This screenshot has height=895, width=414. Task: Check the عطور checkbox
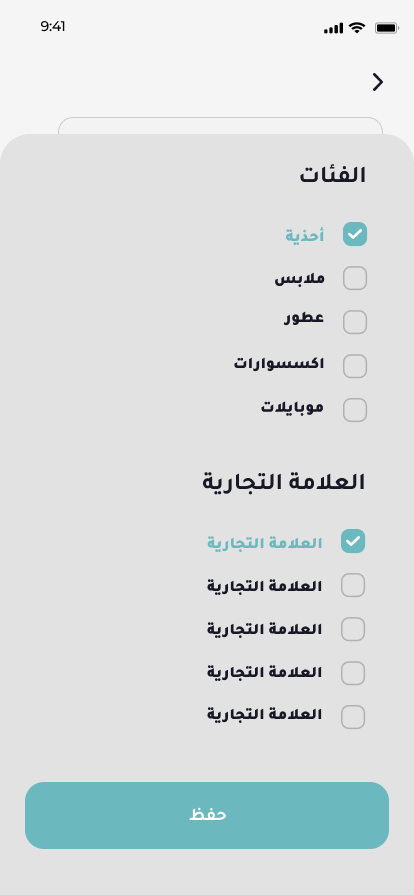click(x=355, y=322)
